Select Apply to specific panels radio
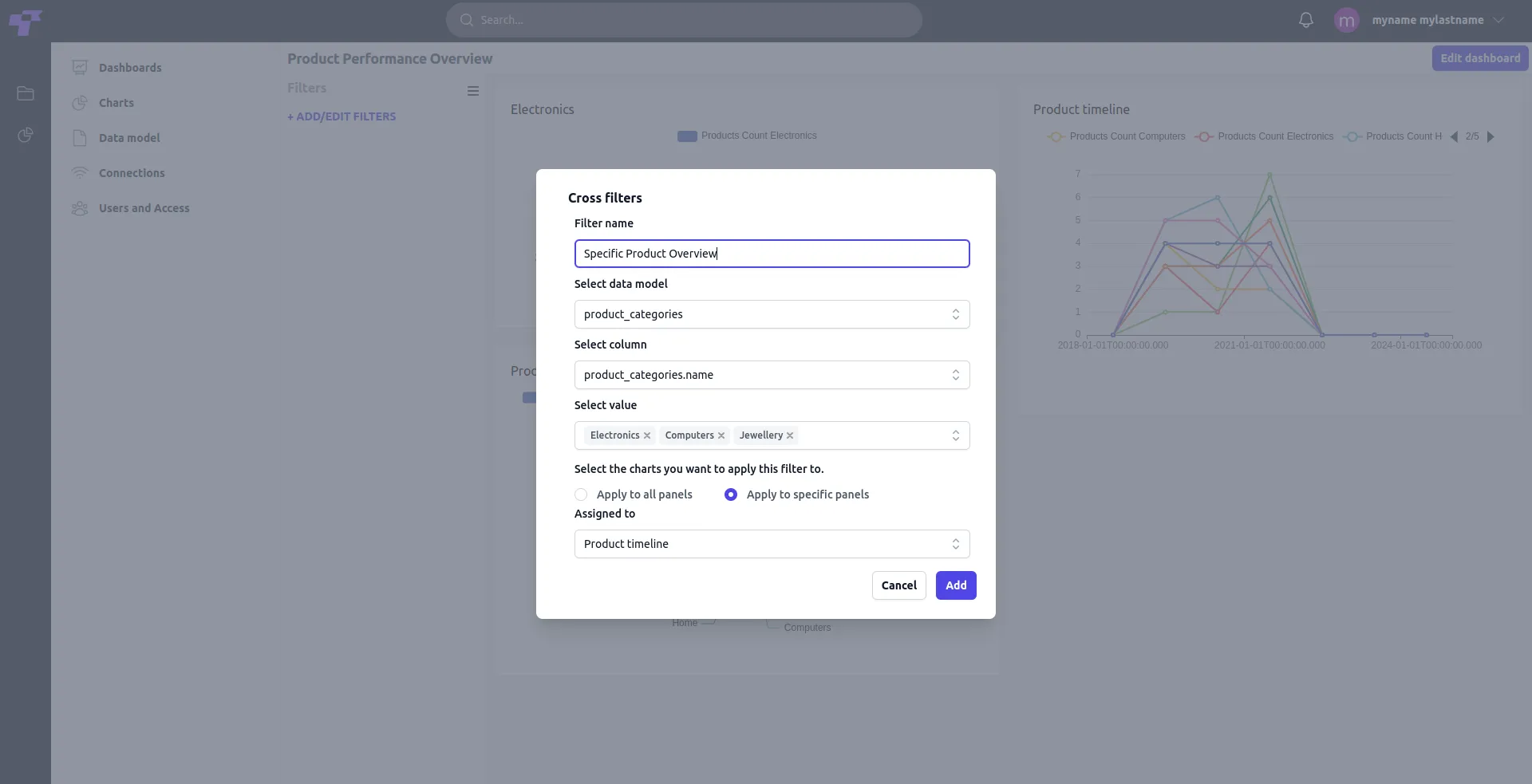Screen dimensions: 1532x784 [731, 494]
